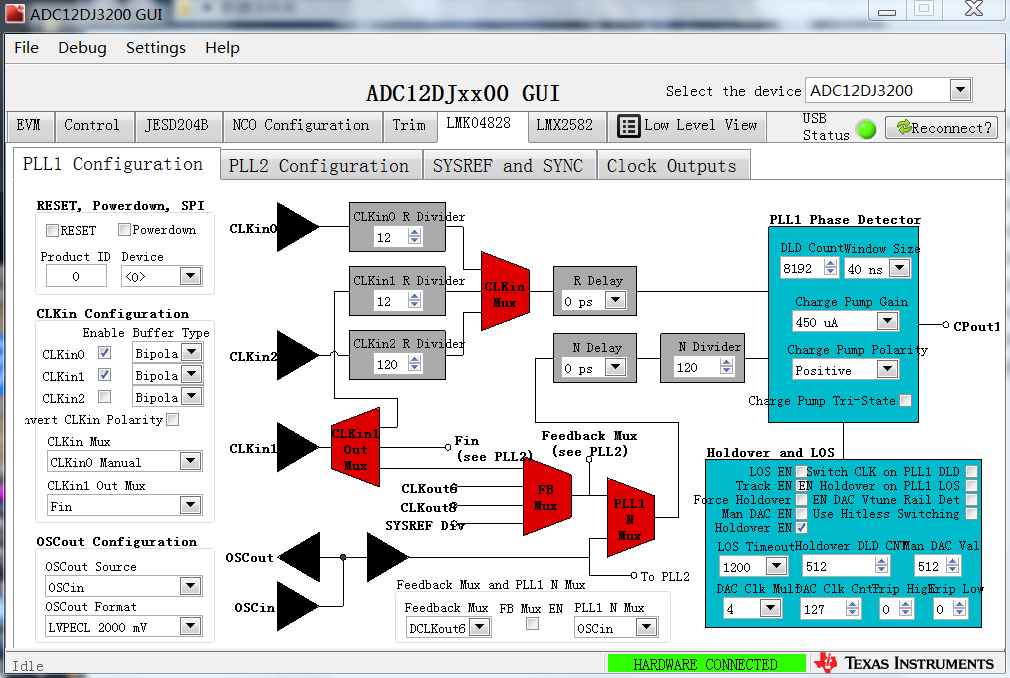
Task: Switch to the JESD204B tab
Action: [177, 126]
